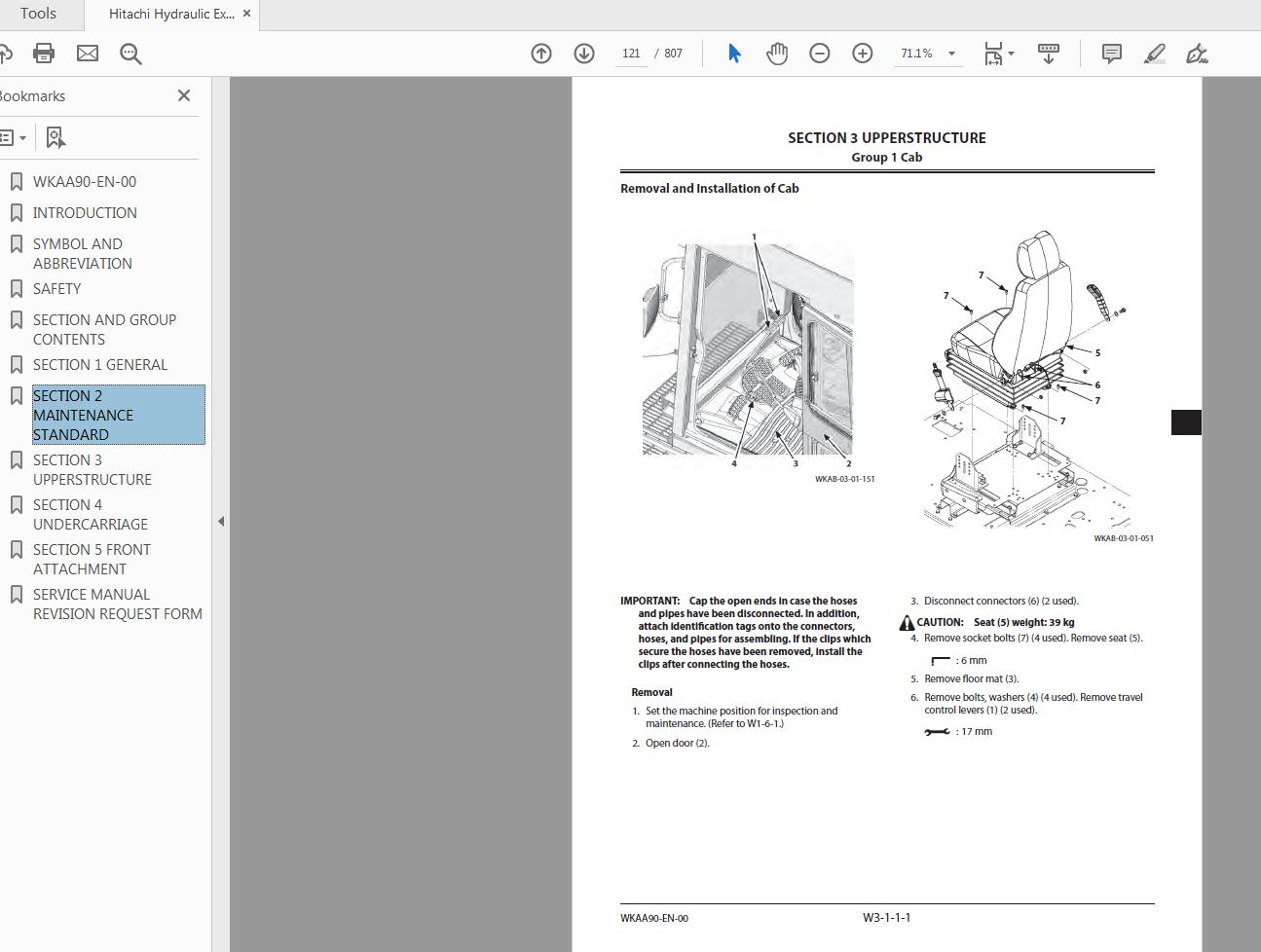Activate the Hand pan tool

pos(777,54)
